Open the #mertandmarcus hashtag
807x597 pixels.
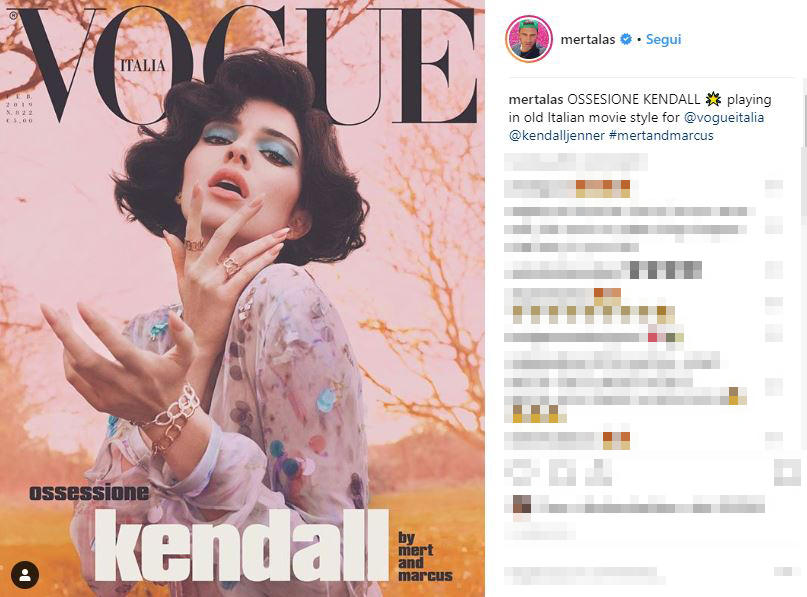pyautogui.click(x=661, y=135)
